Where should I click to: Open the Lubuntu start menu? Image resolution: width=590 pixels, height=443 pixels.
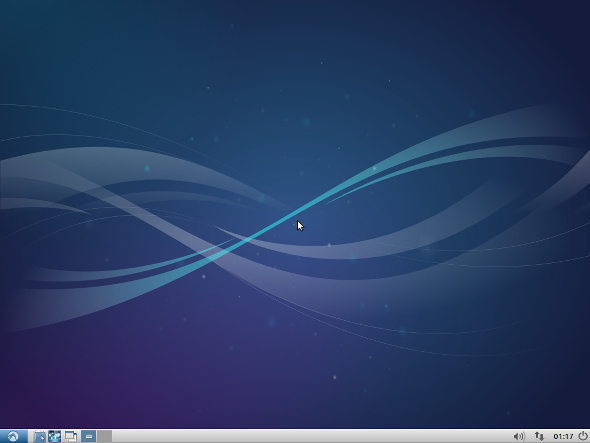[x=14, y=436]
